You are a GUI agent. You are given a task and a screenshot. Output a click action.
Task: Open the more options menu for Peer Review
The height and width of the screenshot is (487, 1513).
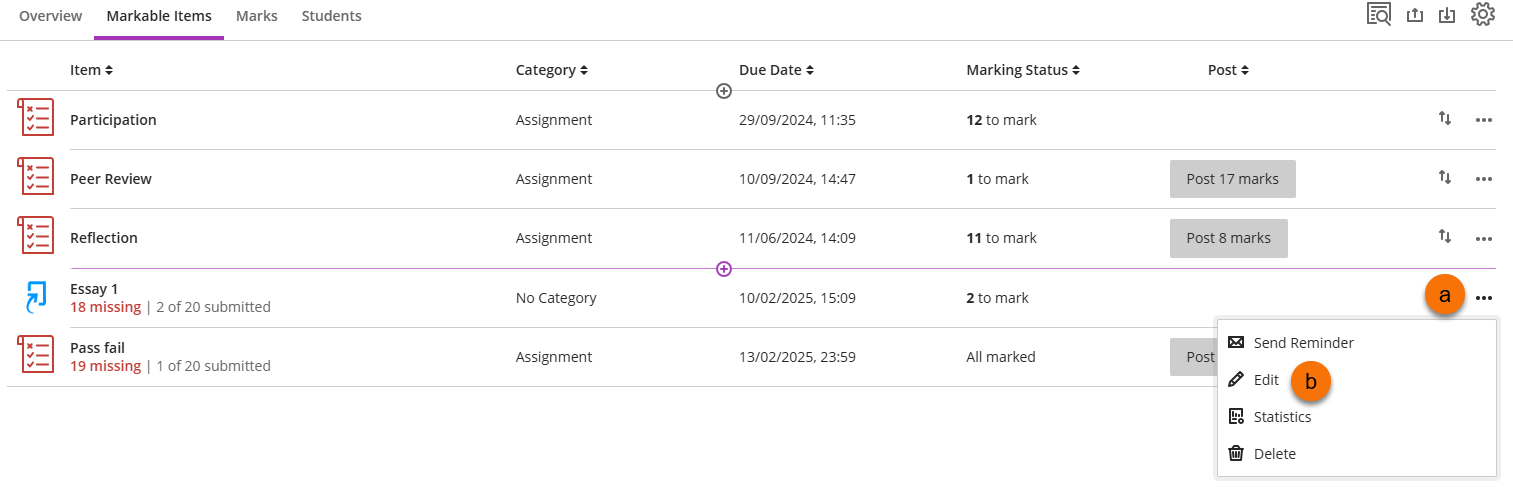(x=1484, y=179)
